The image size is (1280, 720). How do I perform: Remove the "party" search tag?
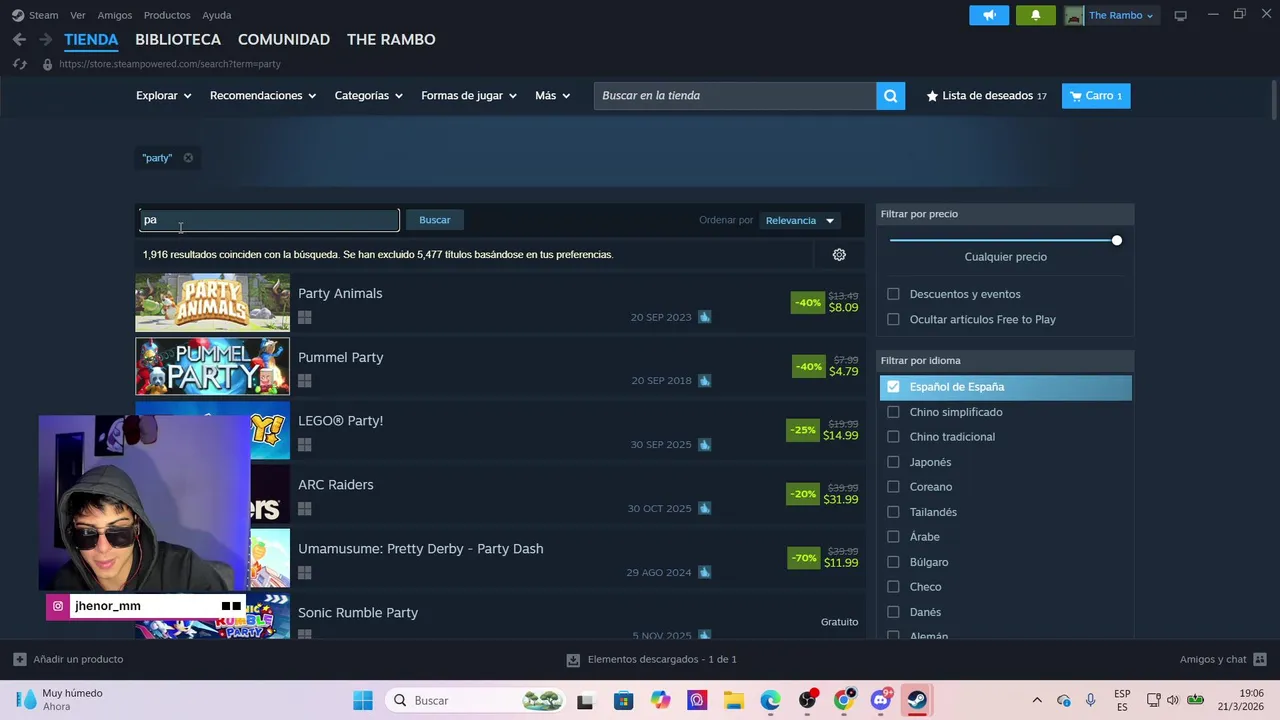pos(188,158)
